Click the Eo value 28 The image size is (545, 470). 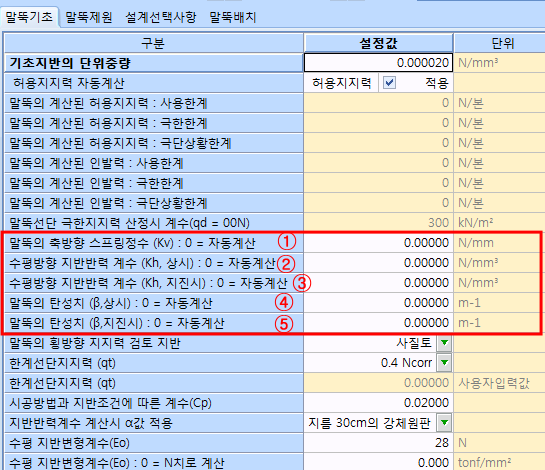tap(379, 443)
